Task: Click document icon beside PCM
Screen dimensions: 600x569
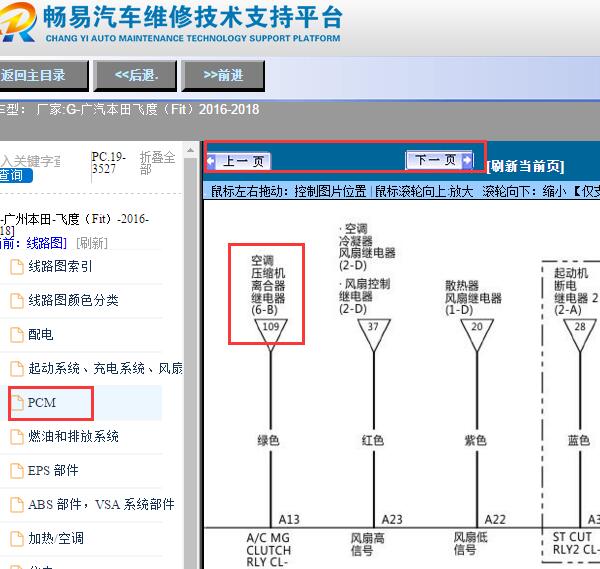Action: tap(16, 403)
